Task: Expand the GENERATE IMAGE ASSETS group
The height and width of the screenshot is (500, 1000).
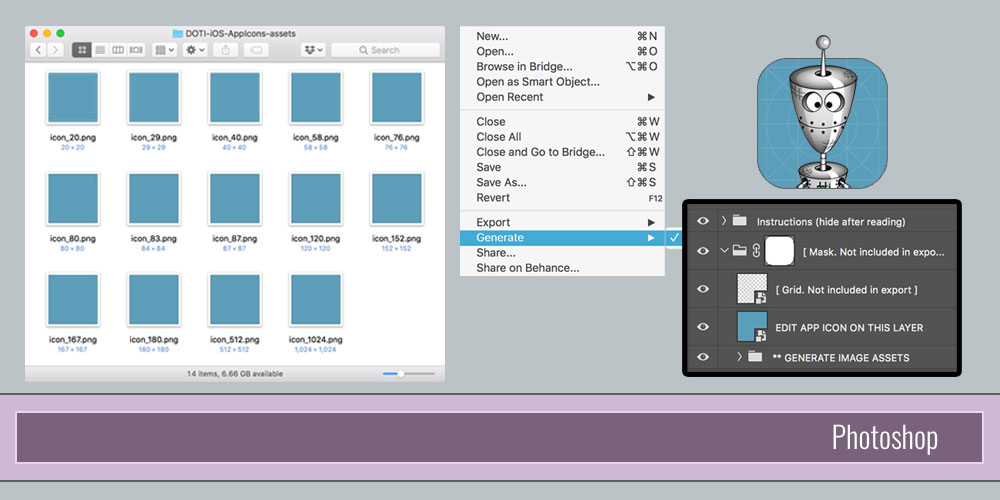Action: 739,357
